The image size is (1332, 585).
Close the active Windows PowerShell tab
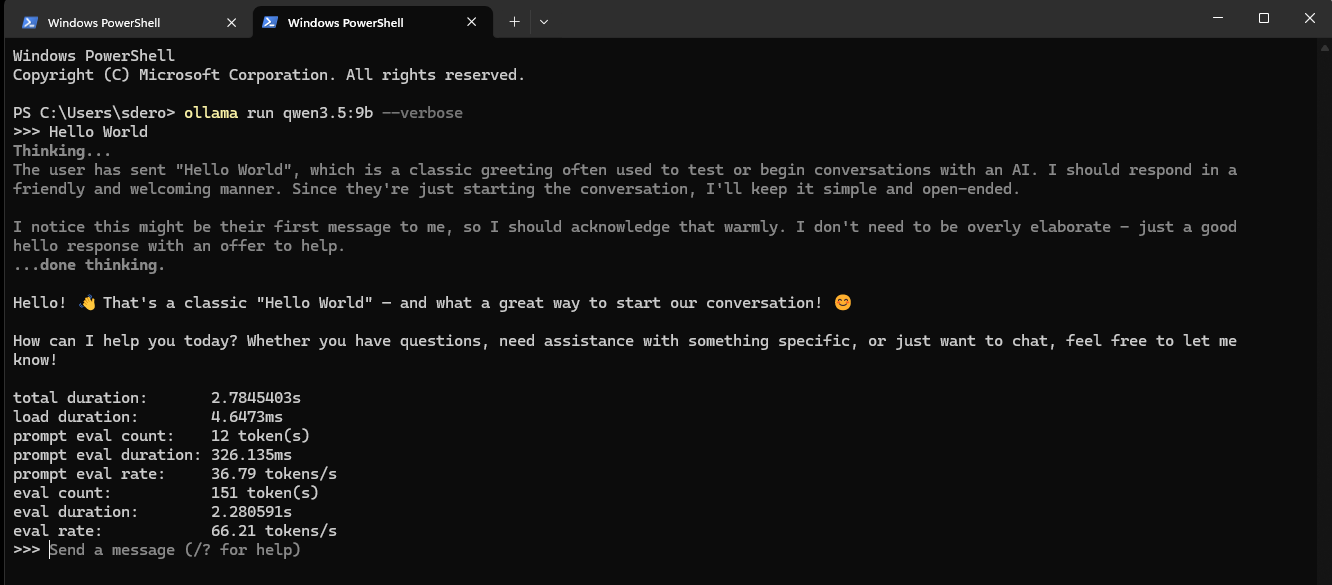point(471,22)
